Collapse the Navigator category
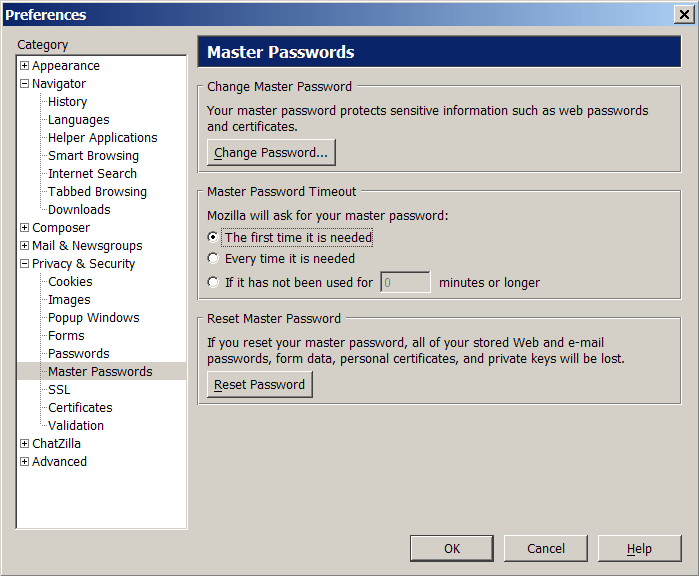The width and height of the screenshot is (699, 576). [24, 84]
